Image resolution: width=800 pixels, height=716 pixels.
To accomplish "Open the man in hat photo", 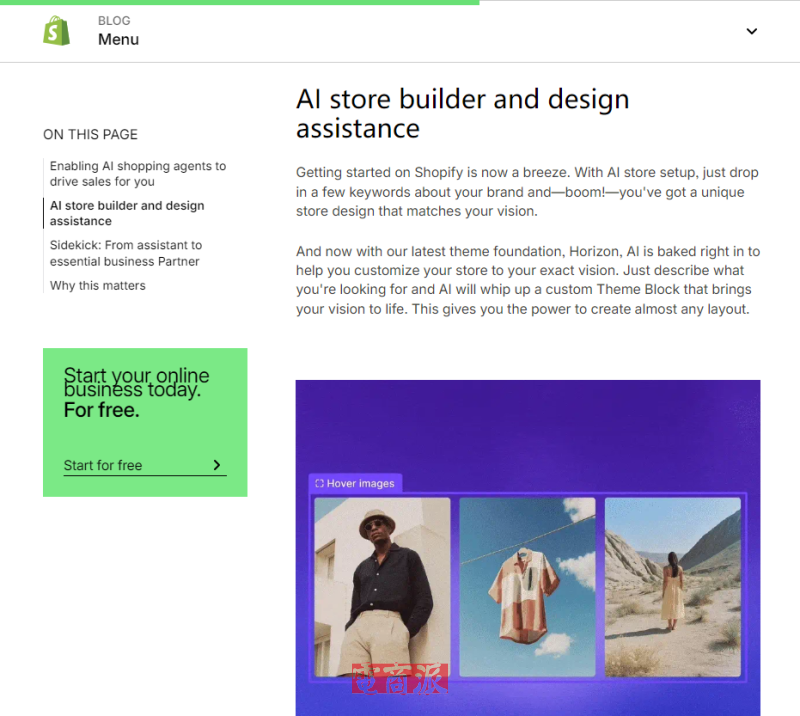I will click(x=382, y=587).
